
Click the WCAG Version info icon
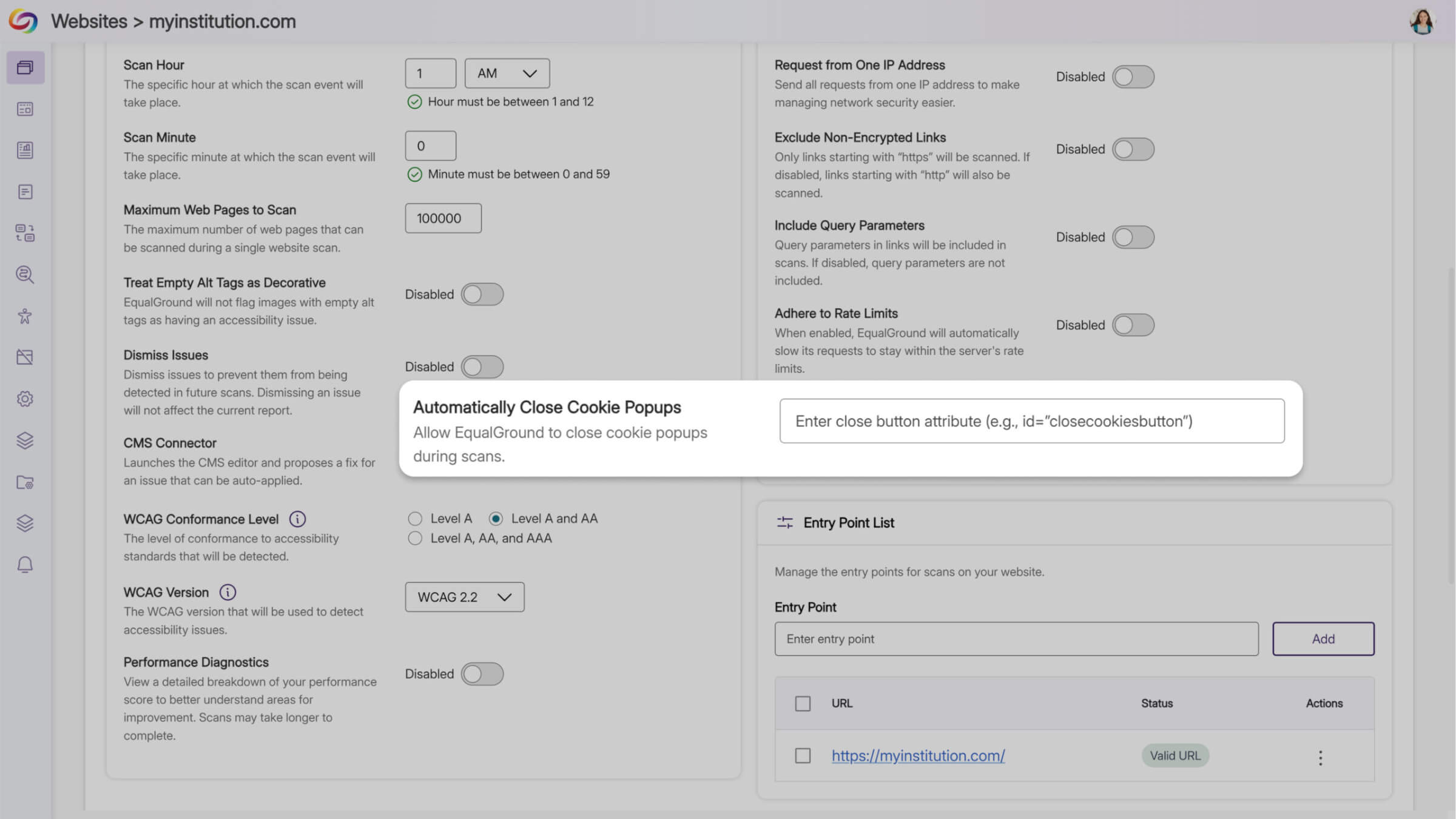[x=227, y=592]
